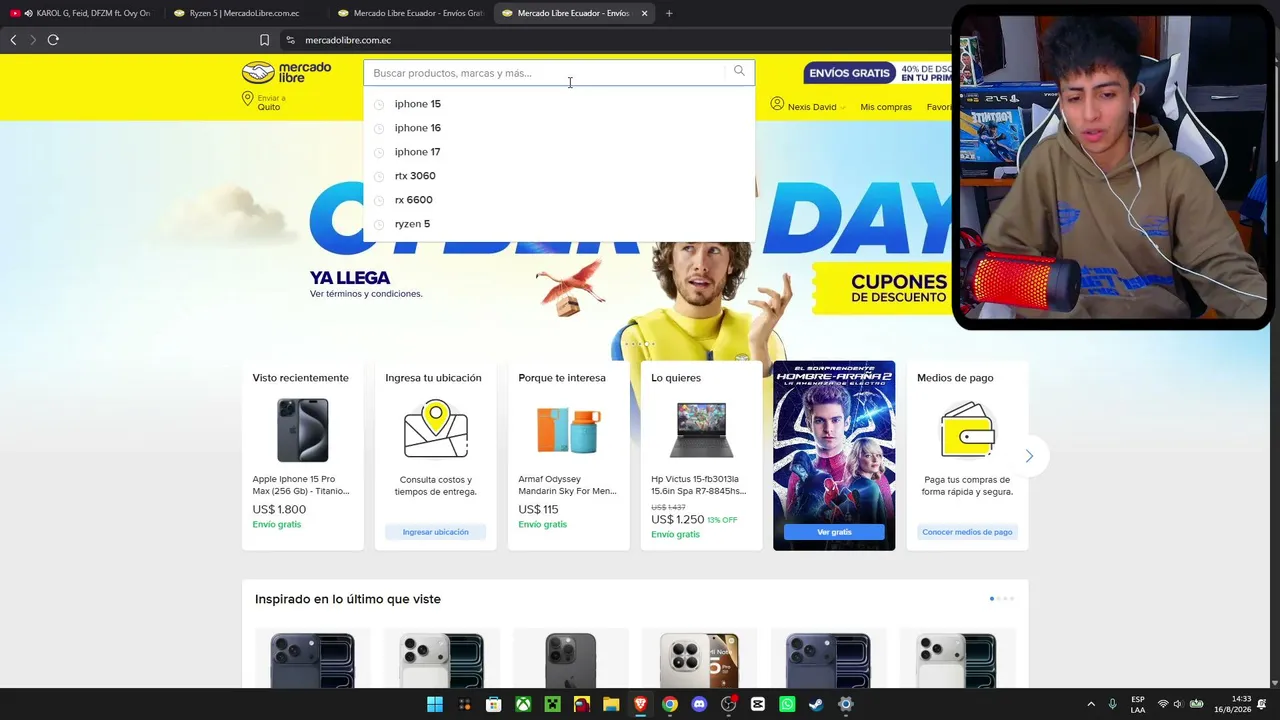
Task: Click the 'US$ 115' price text
Action: coord(538,510)
